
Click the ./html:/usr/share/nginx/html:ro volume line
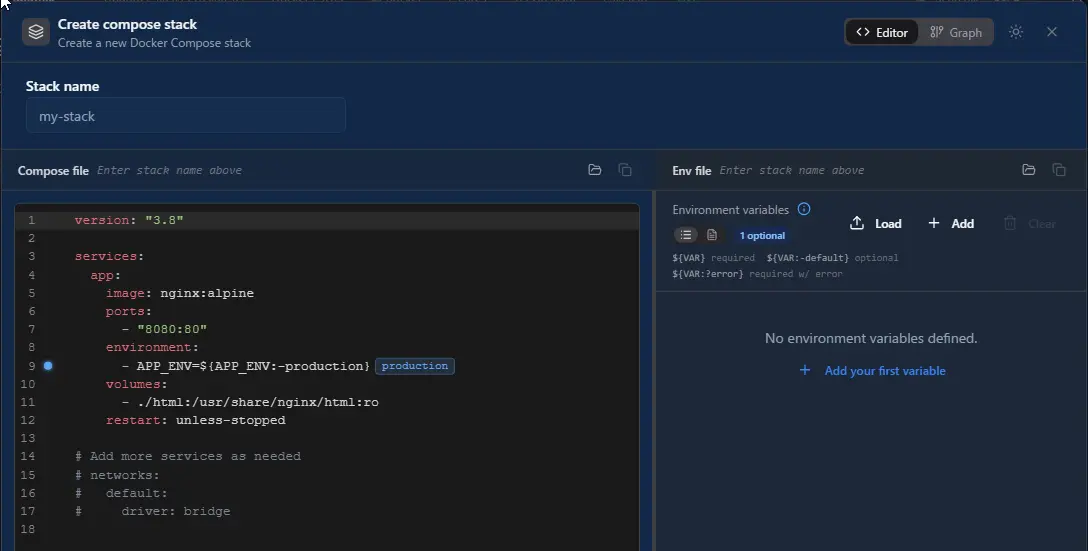point(257,402)
